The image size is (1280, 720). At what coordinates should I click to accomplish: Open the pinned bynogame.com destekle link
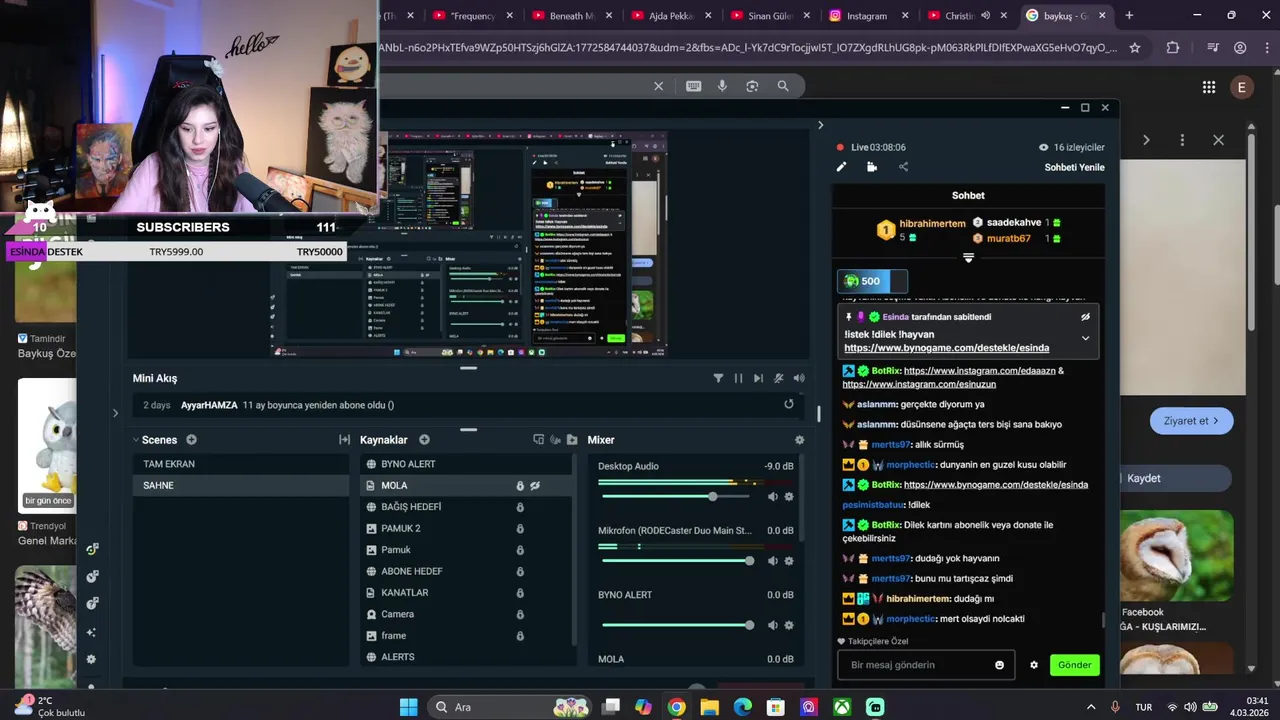pos(946,348)
